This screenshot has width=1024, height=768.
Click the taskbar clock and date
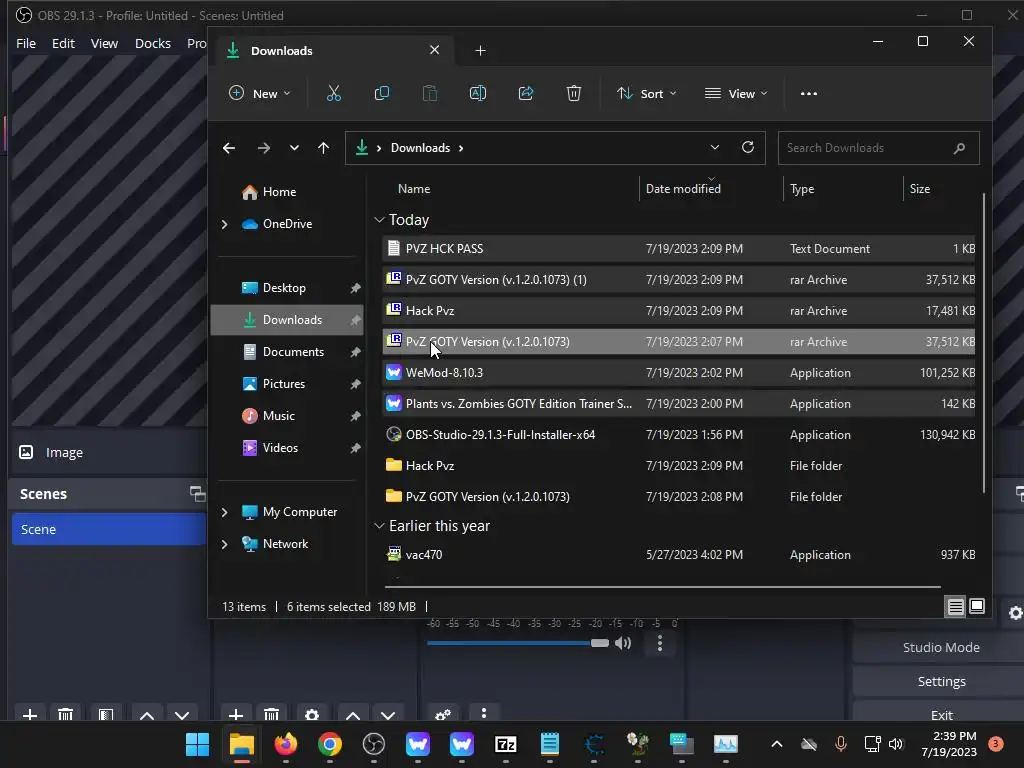pyautogui.click(x=949, y=744)
